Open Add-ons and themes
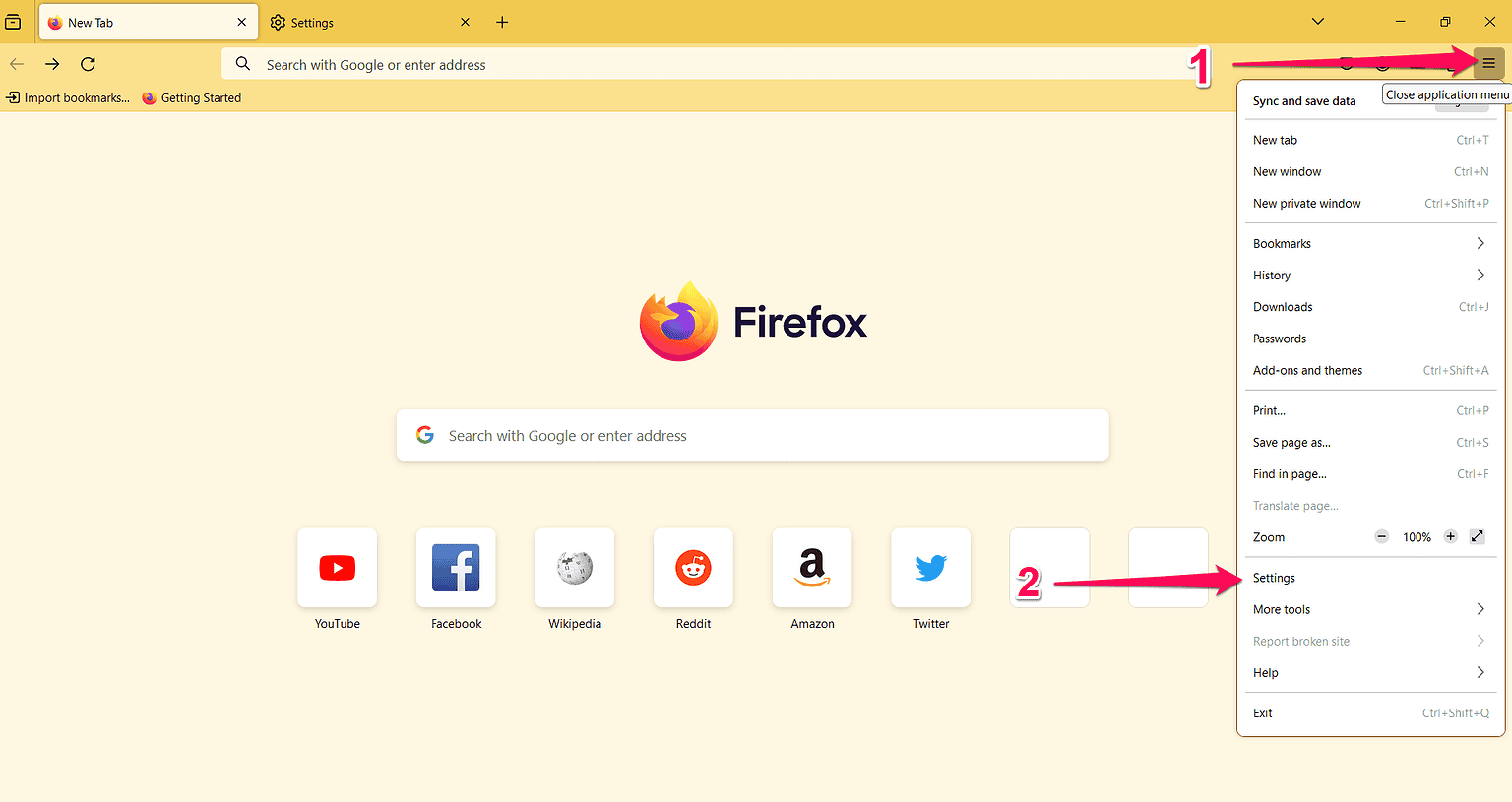 click(x=1370, y=371)
